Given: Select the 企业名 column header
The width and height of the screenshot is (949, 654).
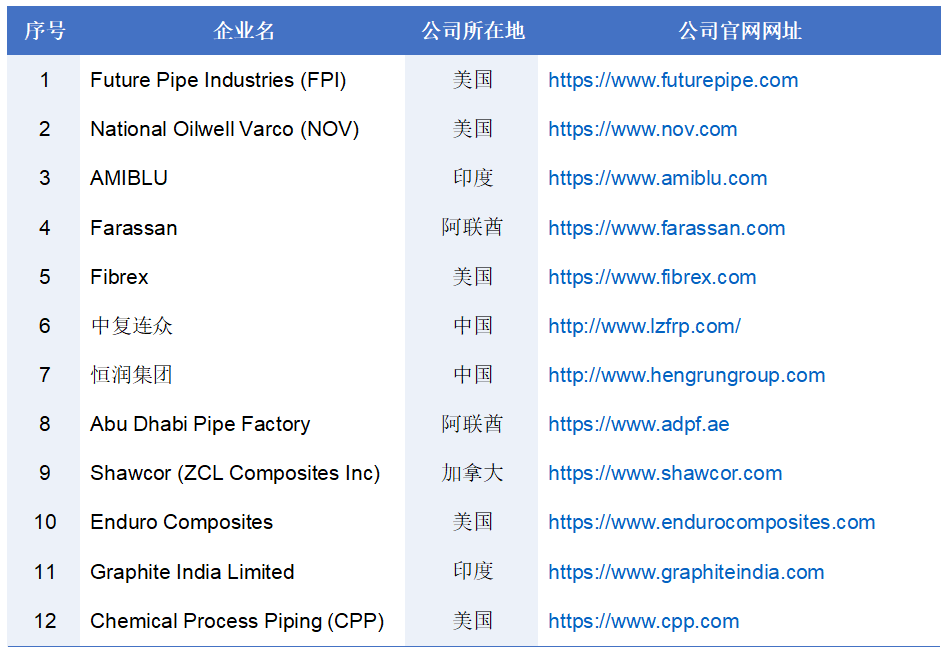Looking at the screenshot, I should tap(244, 31).
